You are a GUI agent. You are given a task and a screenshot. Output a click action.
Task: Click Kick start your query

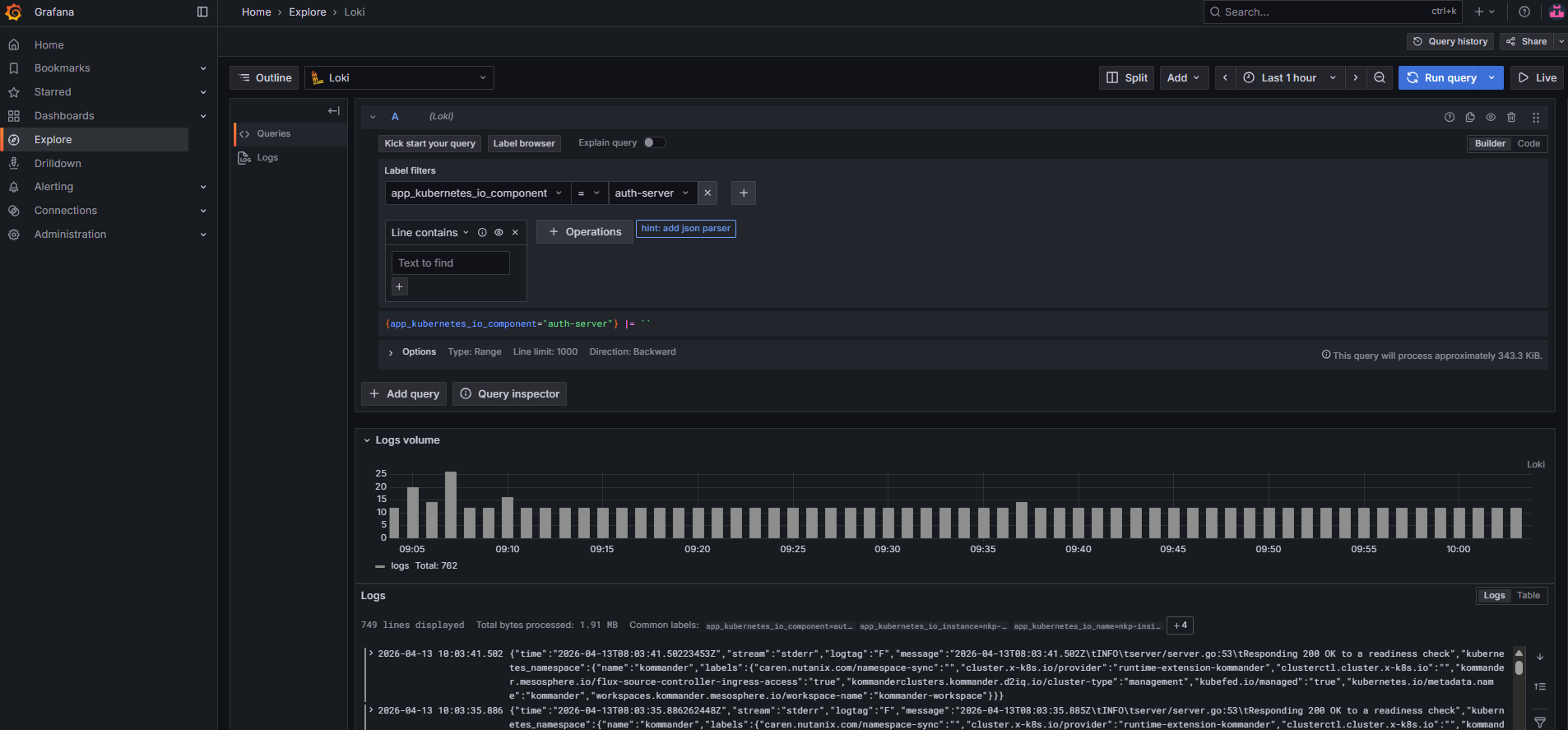coord(429,143)
